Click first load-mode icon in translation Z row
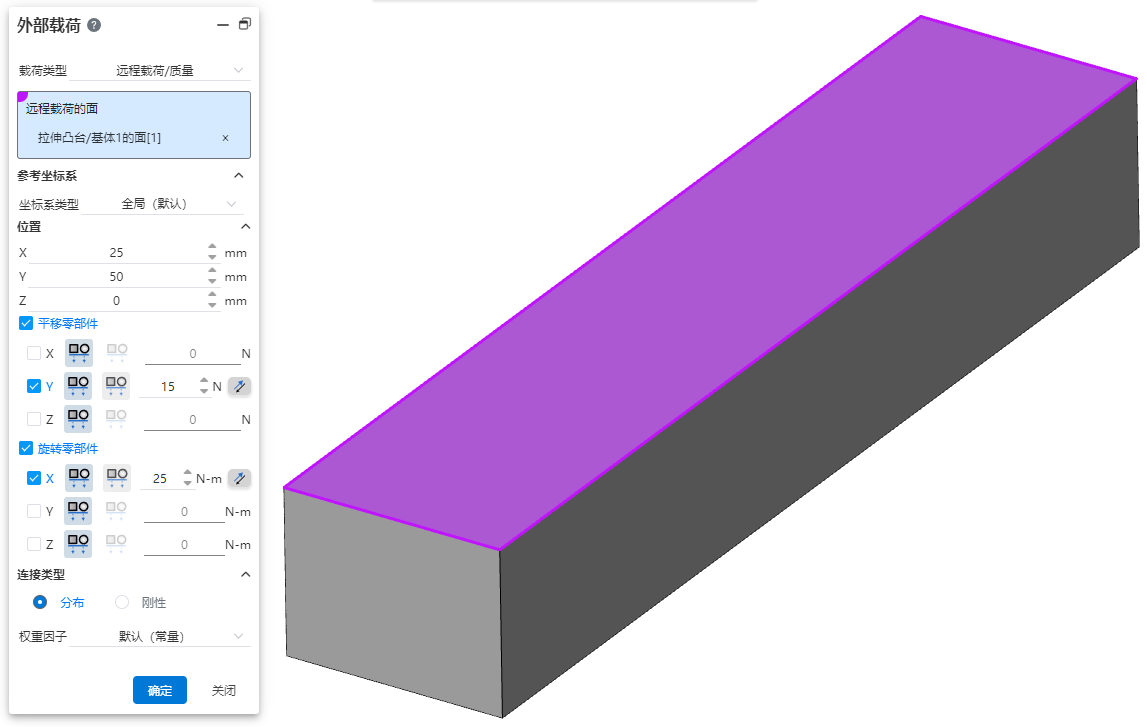This screenshot has height=727, width=1147. pyautogui.click(x=78, y=419)
